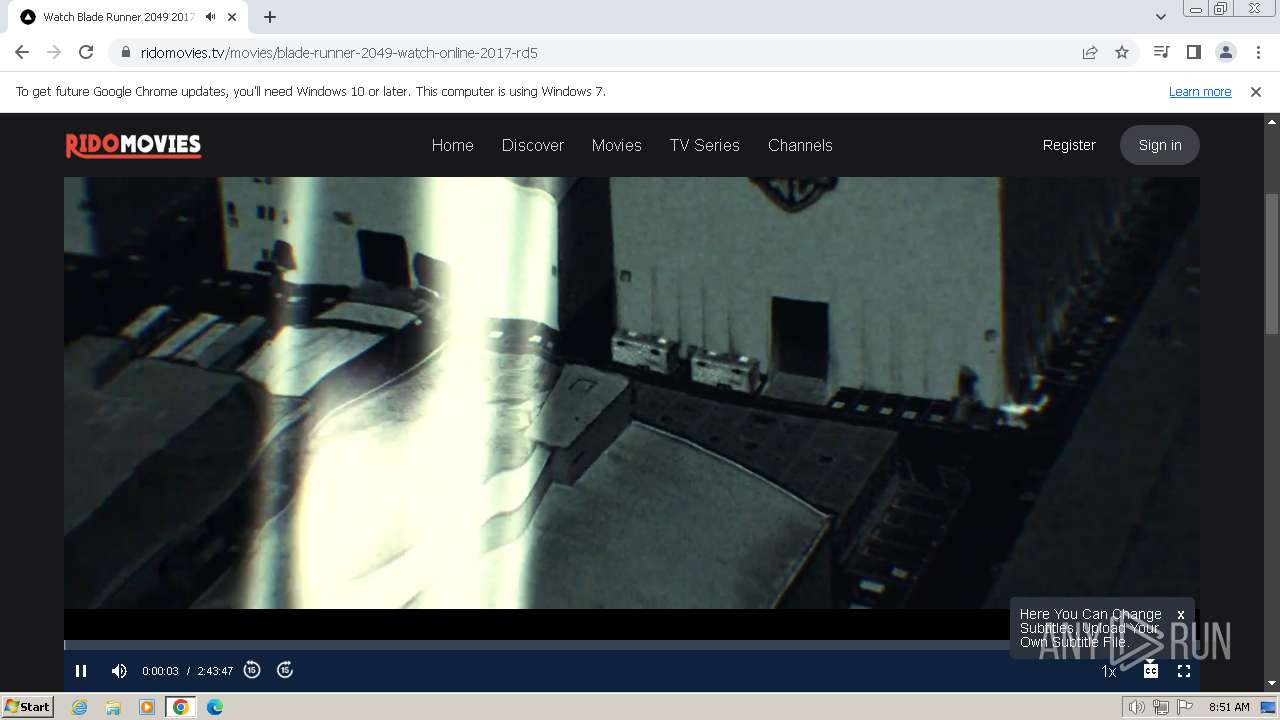Viewport: 1280px width, 720px height.
Task: Skip forward 15 seconds in video
Action: (285, 670)
